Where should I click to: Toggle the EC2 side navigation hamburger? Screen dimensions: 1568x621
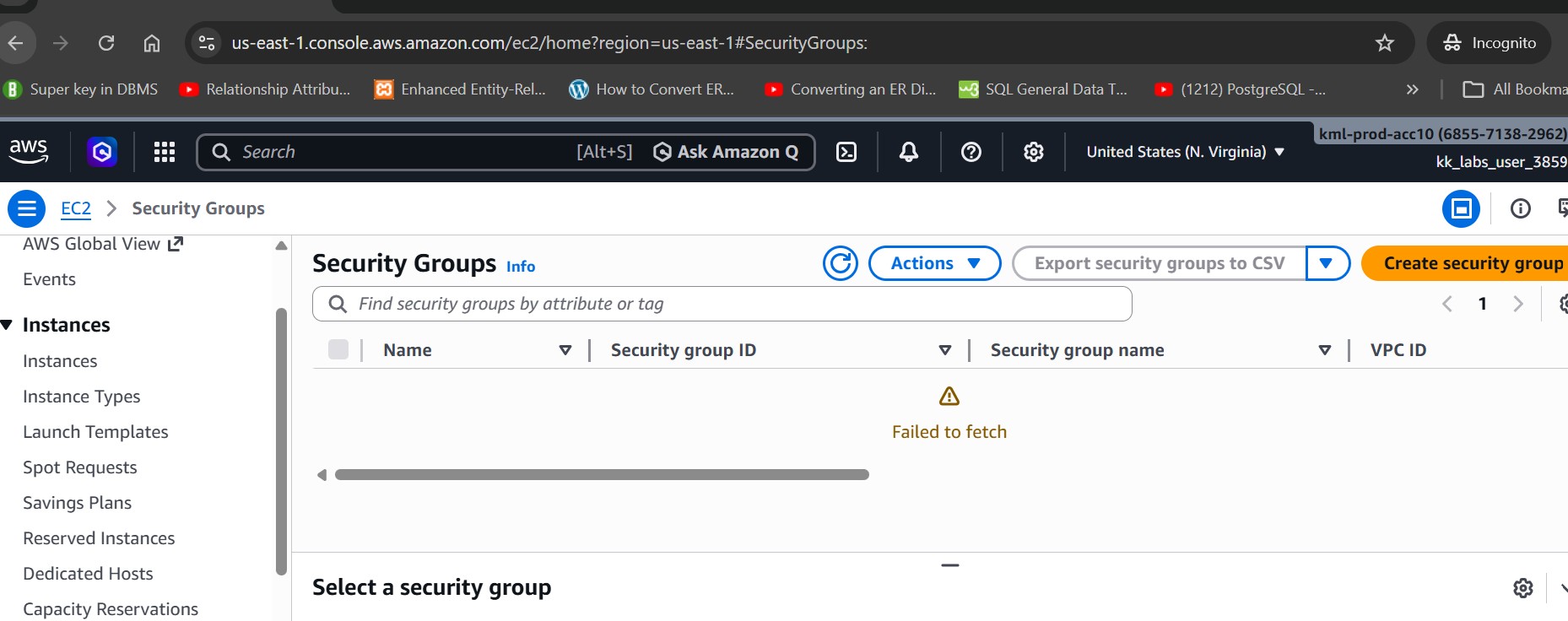coord(27,208)
